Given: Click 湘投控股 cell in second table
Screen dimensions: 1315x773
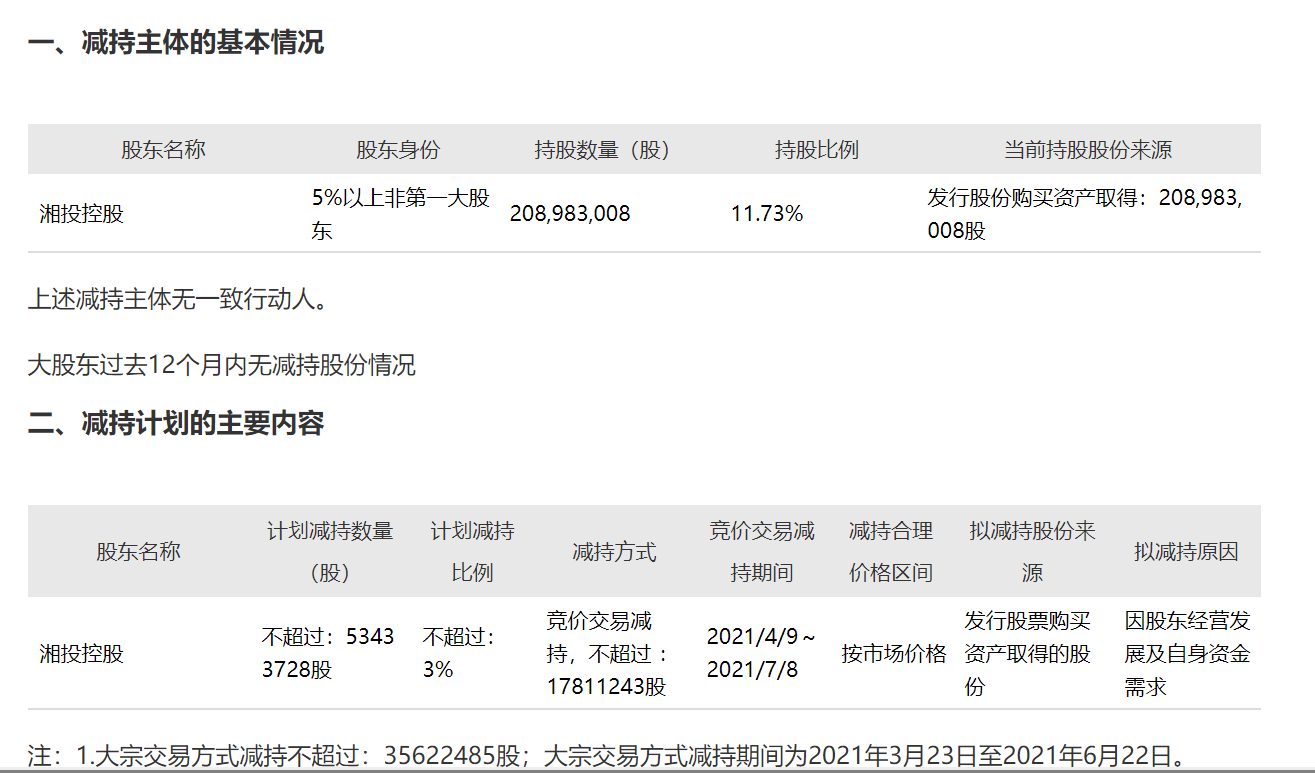Looking at the screenshot, I should pos(82,653).
